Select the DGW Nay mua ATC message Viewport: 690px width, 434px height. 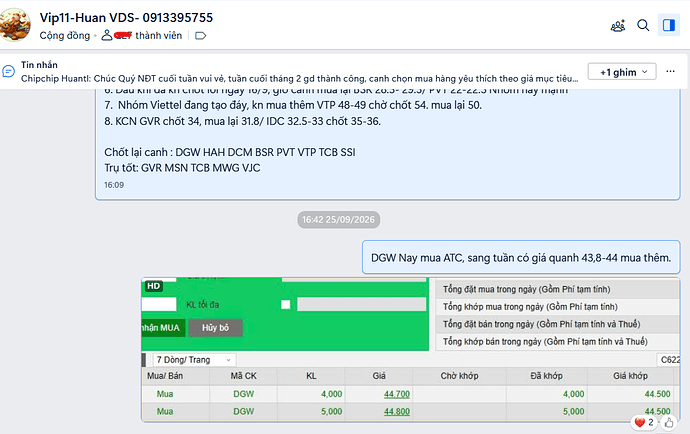point(521,257)
